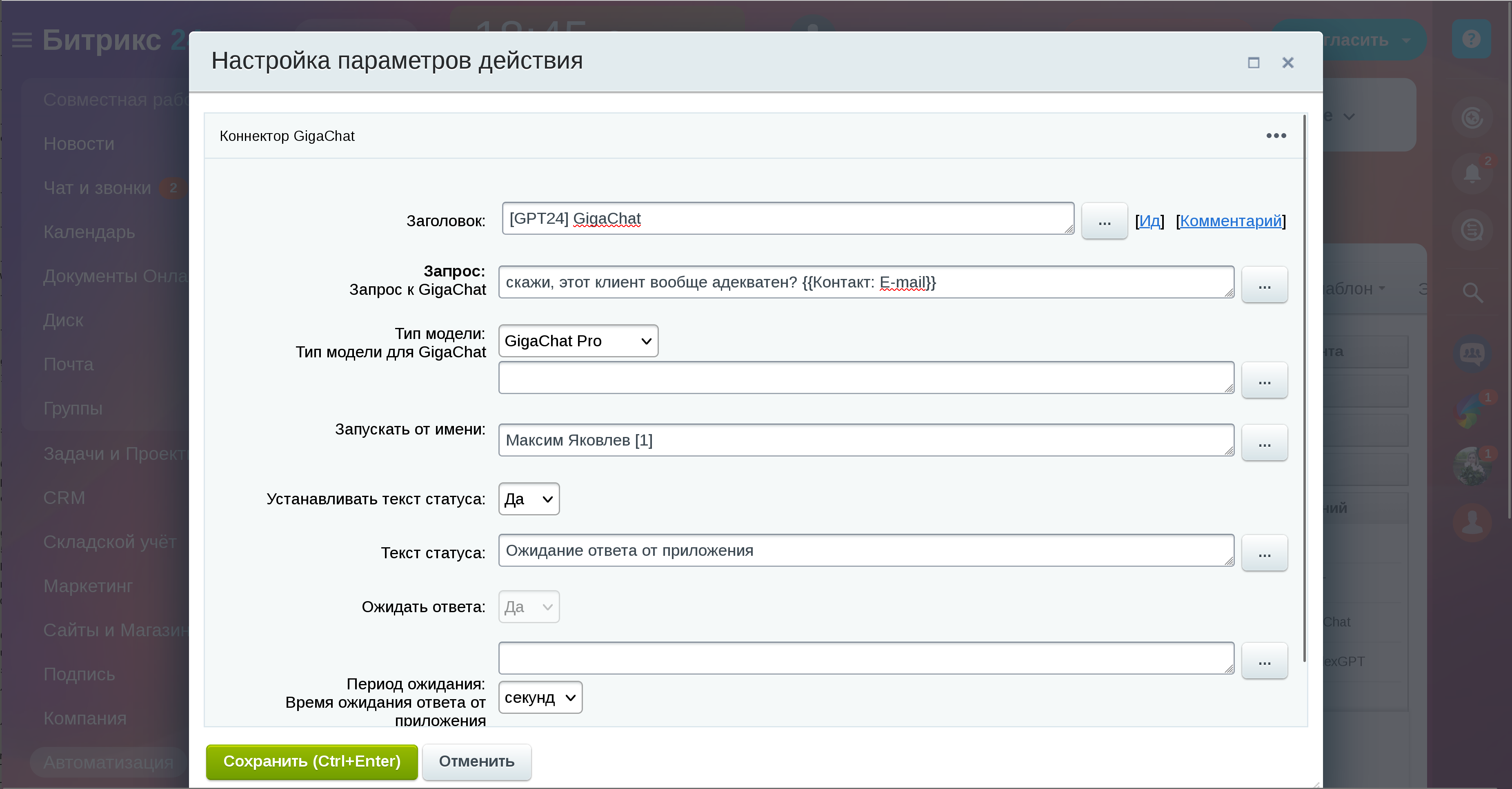1512x789 pixels.
Task: Click ellipsis button next to Запрос field
Action: [x=1264, y=285]
